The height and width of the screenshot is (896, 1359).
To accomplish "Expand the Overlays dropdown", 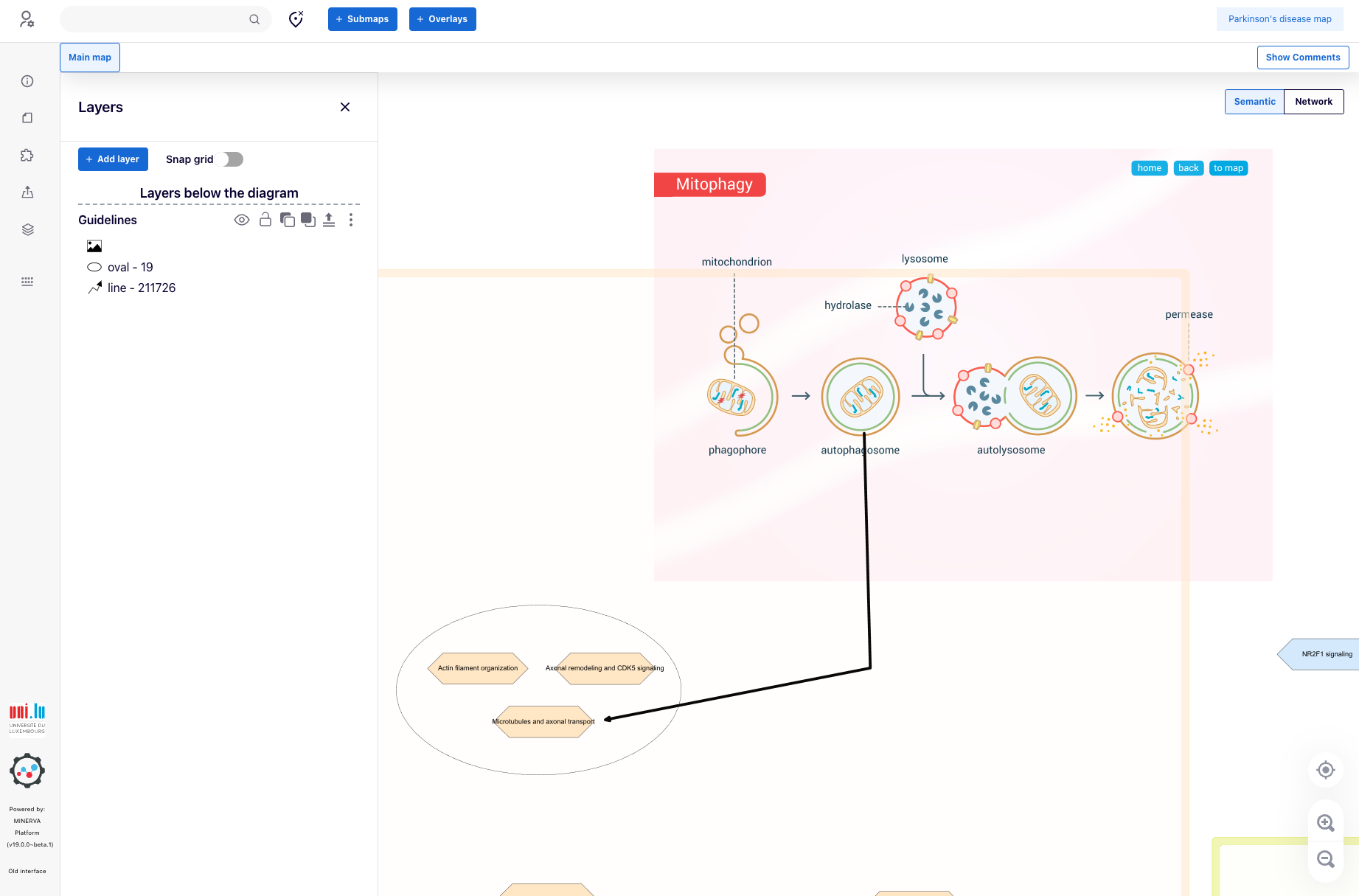I will [x=442, y=19].
